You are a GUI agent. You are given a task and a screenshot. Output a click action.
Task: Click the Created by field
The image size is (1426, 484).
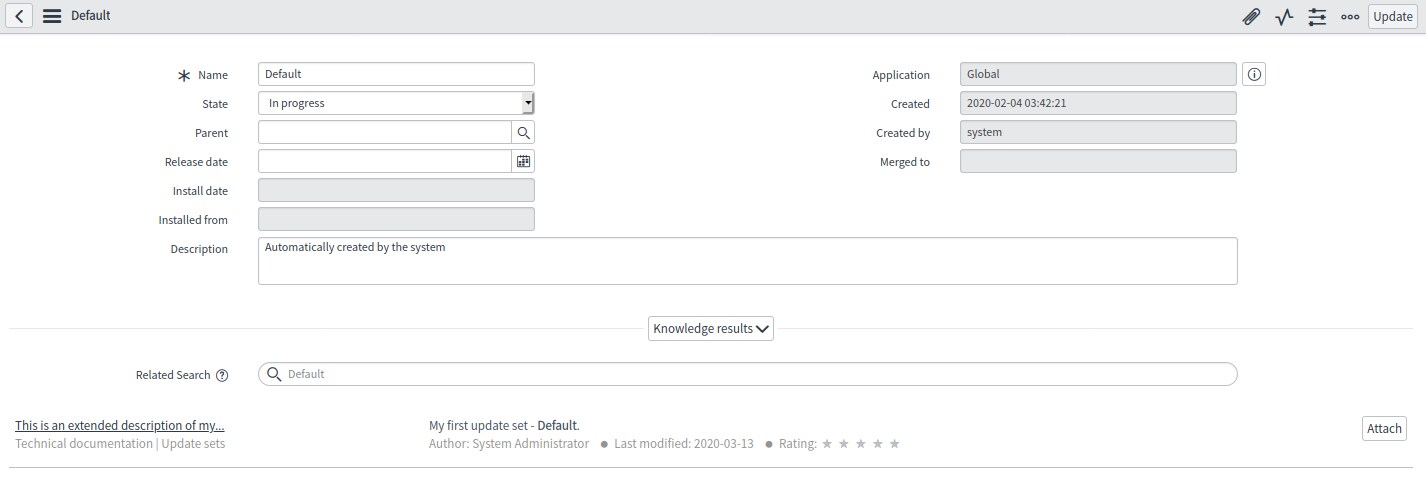[x=1098, y=132]
